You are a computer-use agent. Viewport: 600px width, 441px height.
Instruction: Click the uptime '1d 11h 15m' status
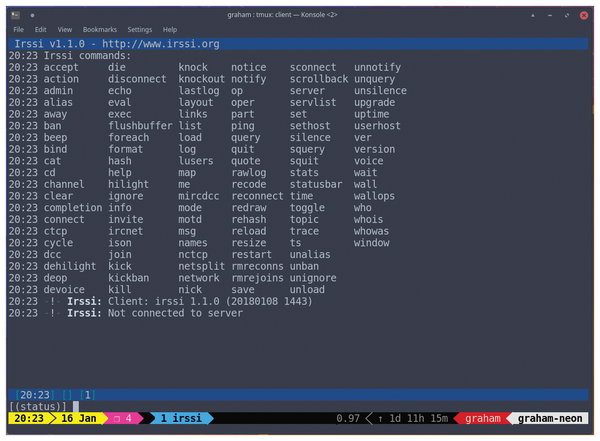click(418, 418)
